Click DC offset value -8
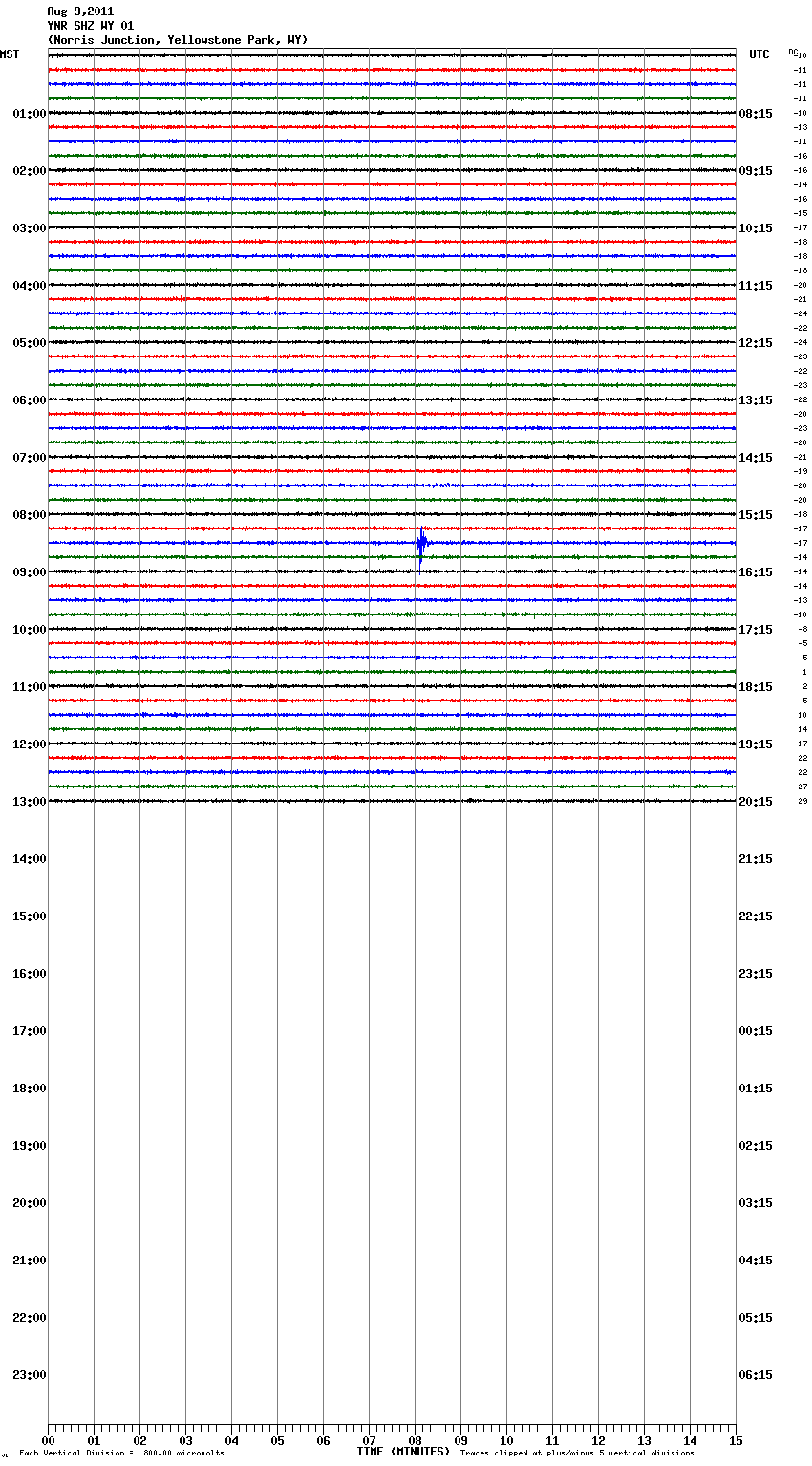The height and width of the screenshot is (1466, 812). 802,629
